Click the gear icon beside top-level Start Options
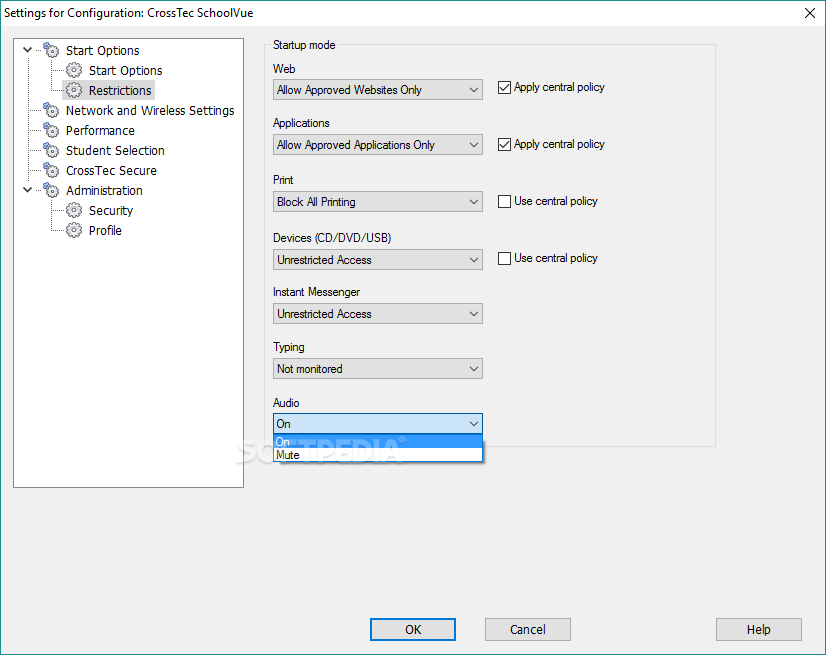This screenshot has width=826, height=655. pos(51,50)
